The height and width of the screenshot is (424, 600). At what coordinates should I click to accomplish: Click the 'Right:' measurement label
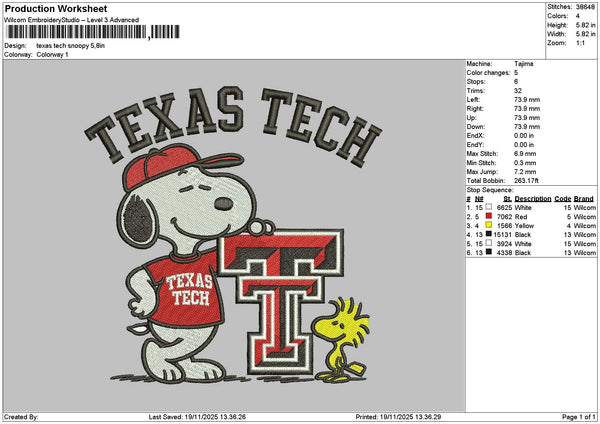[475, 109]
